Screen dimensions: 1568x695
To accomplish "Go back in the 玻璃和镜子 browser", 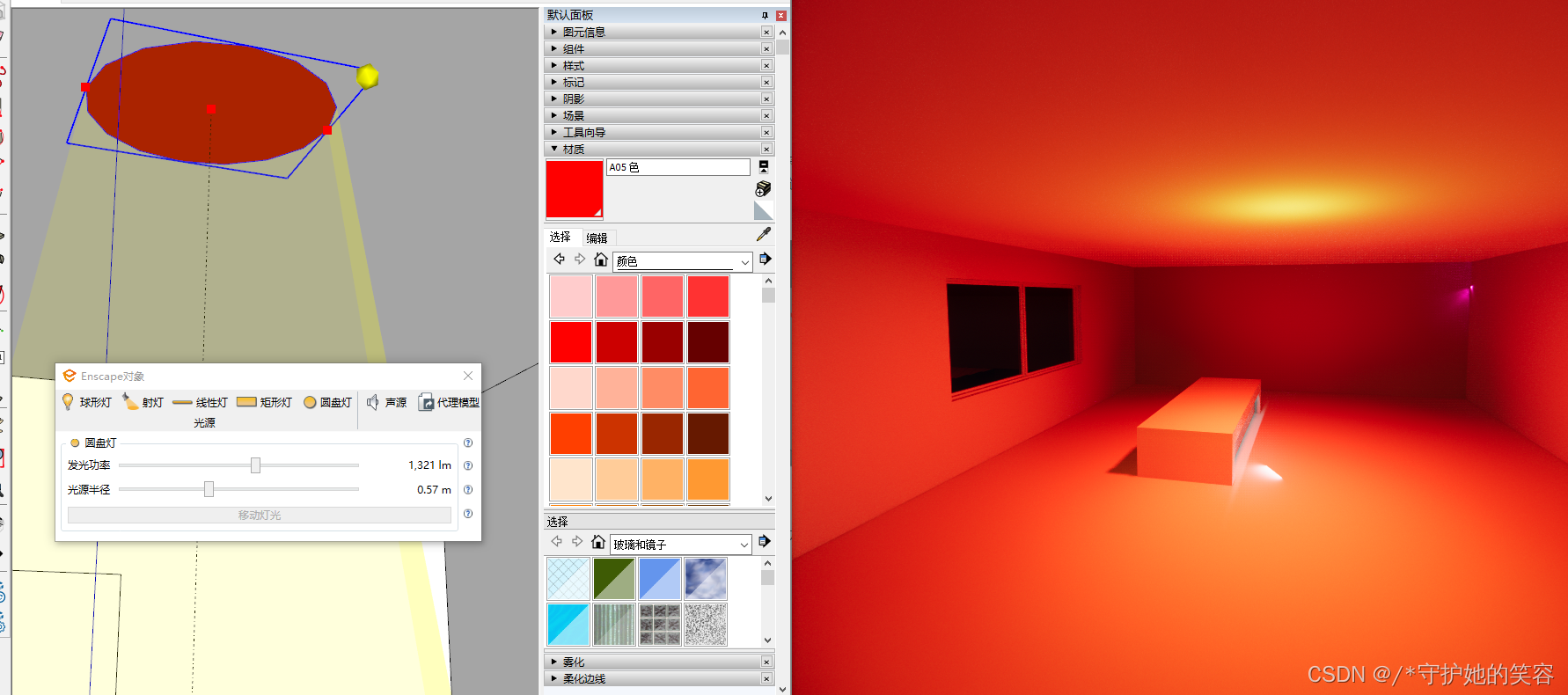I will pyautogui.click(x=556, y=541).
